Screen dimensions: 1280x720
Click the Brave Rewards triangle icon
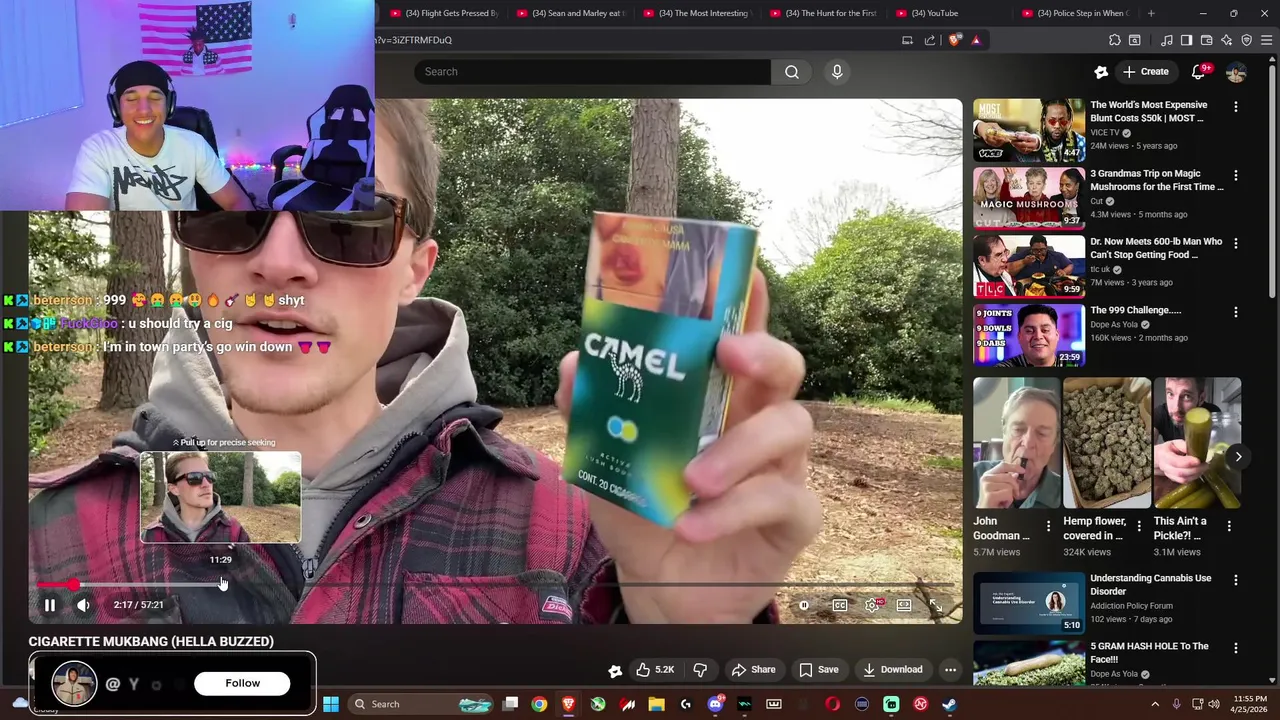tap(976, 40)
